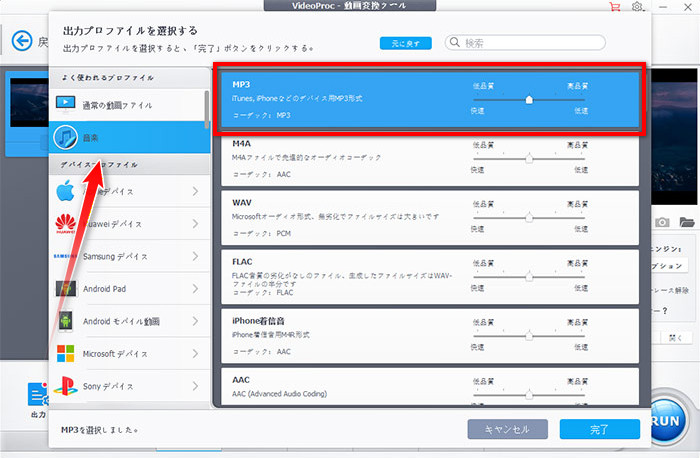This screenshot has width=700, height=458.
Task: Click the search magnifier icon
Action: [454, 42]
